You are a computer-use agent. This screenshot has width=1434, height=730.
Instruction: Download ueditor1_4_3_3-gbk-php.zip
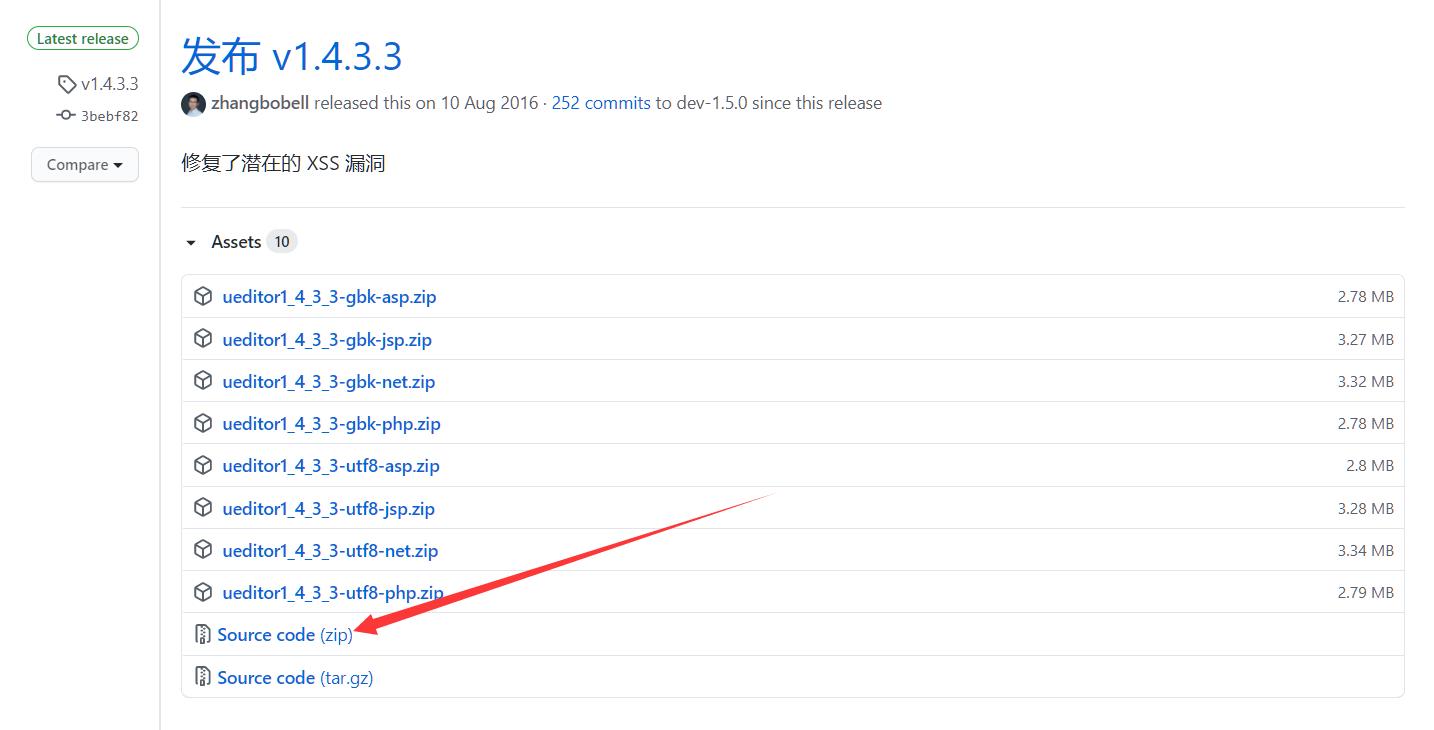(x=331, y=424)
